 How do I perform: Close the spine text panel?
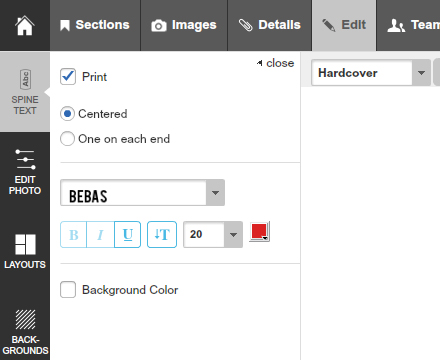(275, 63)
